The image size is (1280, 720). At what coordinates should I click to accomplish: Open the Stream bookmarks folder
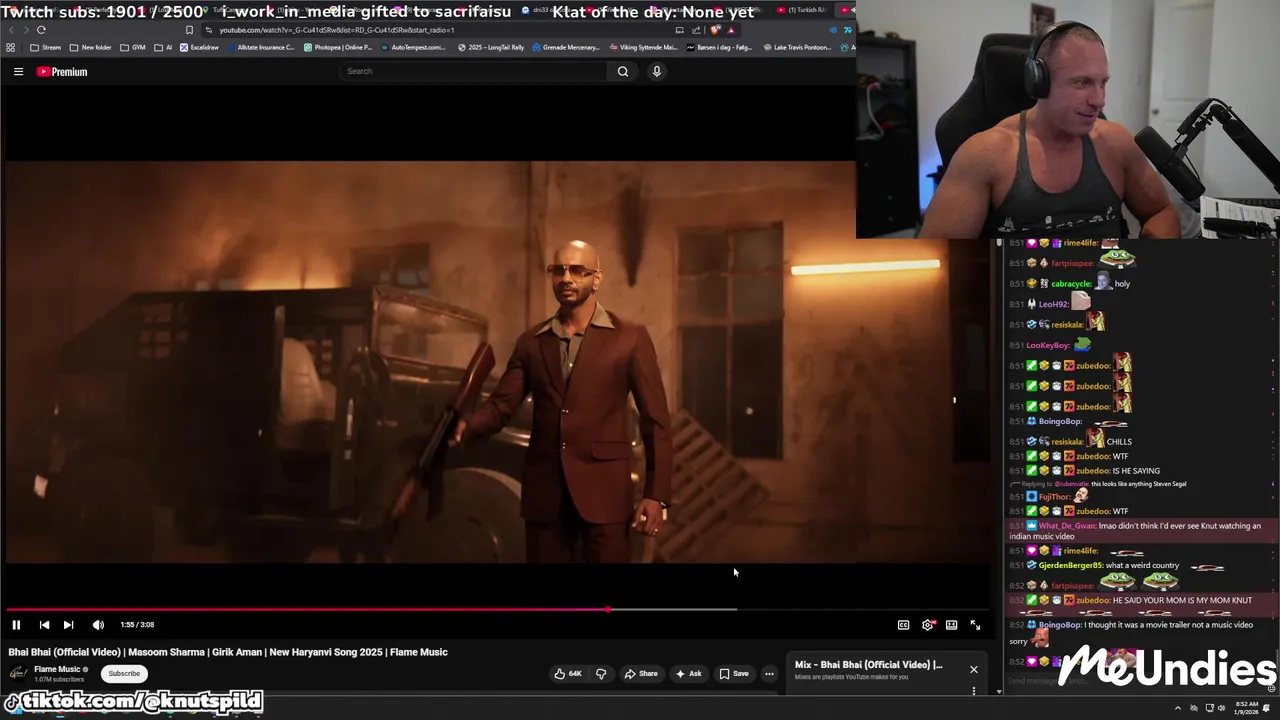click(x=46, y=47)
